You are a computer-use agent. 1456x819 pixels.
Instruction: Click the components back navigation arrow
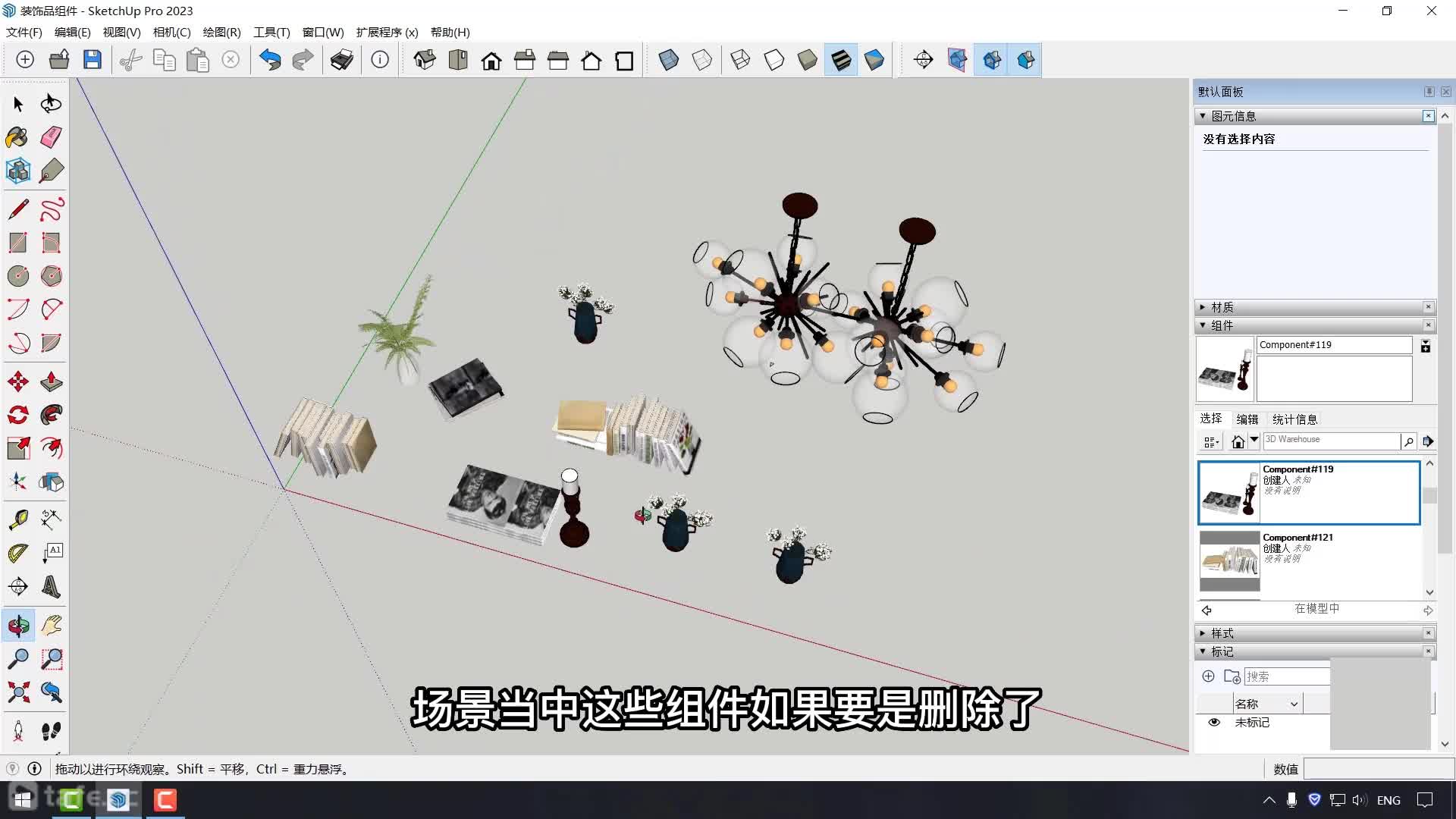(x=1207, y=610)
